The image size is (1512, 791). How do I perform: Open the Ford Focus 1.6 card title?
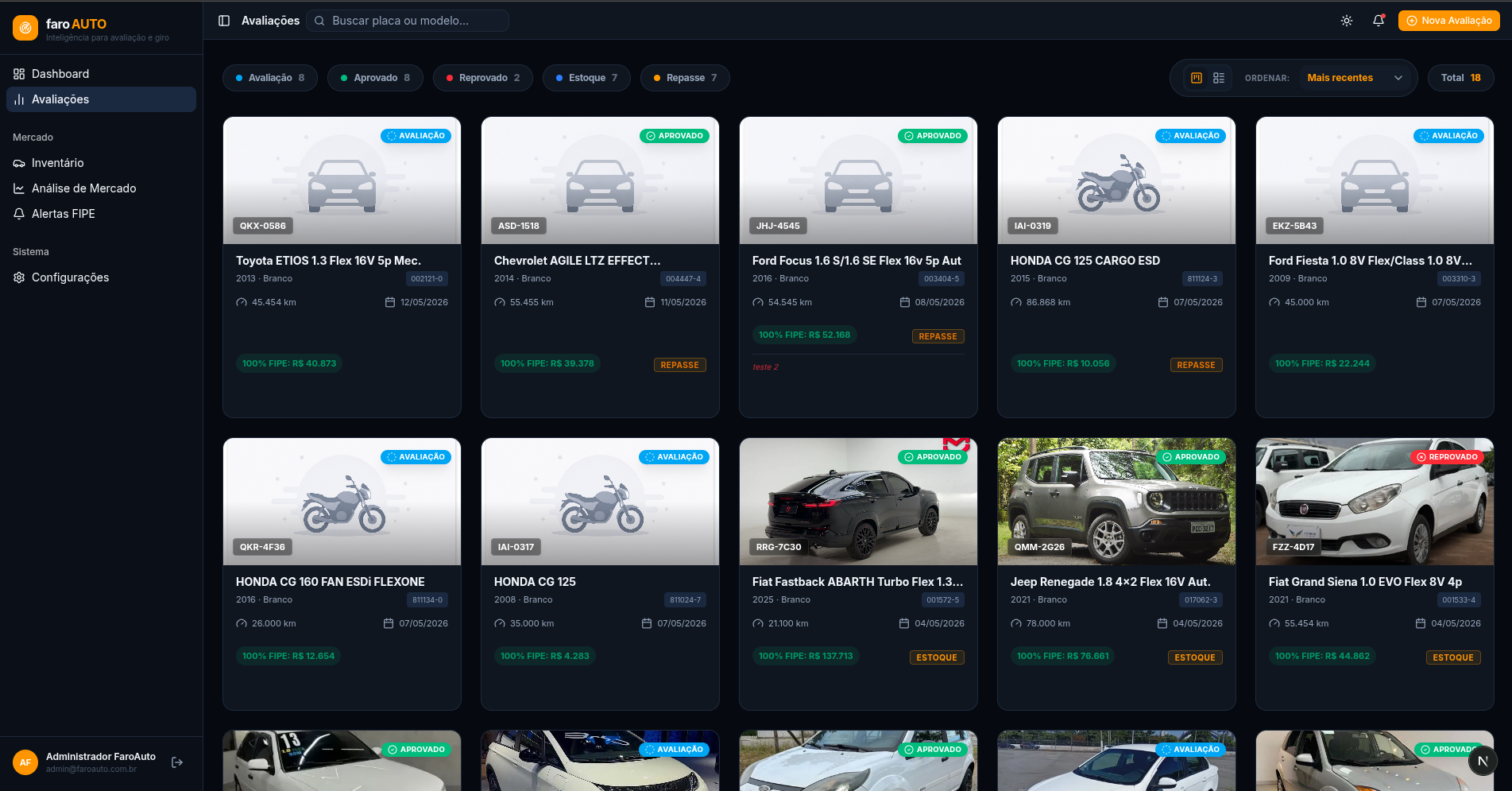coord(857,261)
